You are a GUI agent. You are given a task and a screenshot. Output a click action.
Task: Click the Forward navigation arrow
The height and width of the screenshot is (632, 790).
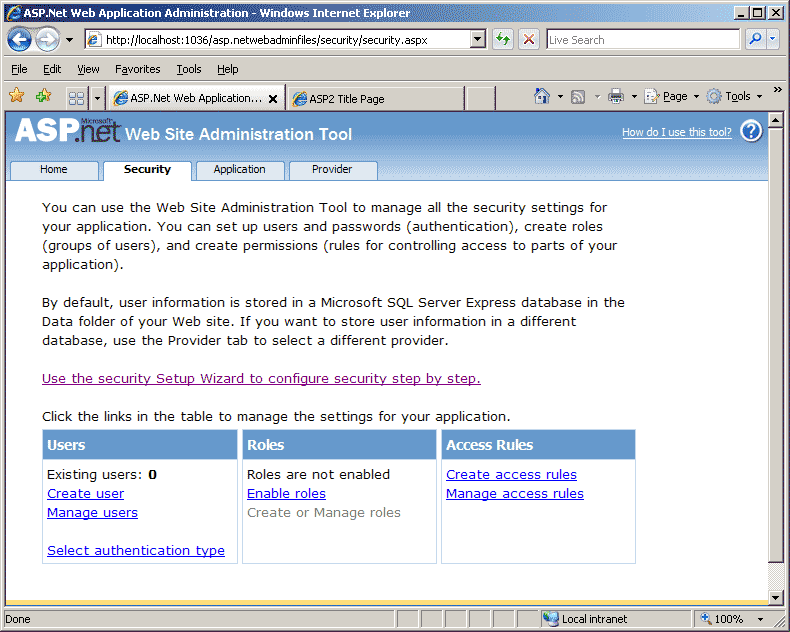(47, 39)
